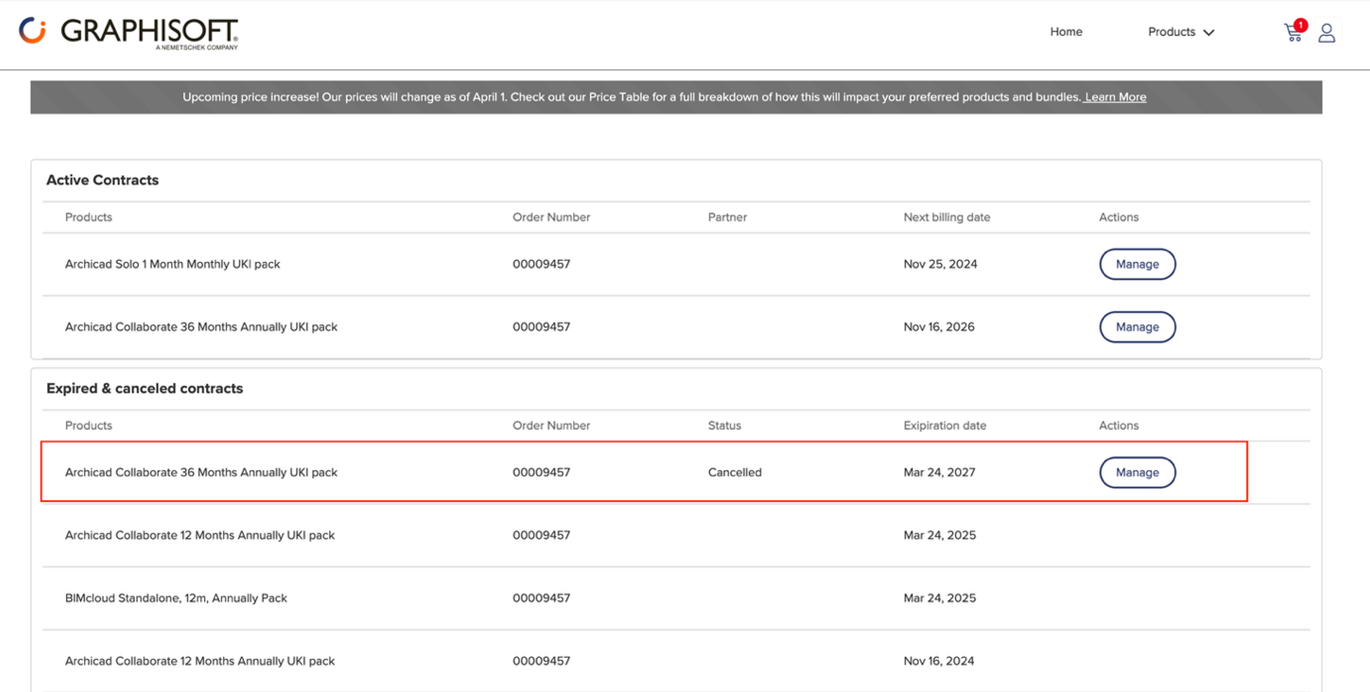Screen dimensions: 1370x692
Task: Click the Expired & canceled contracts heading
Action: pos(145,388)
